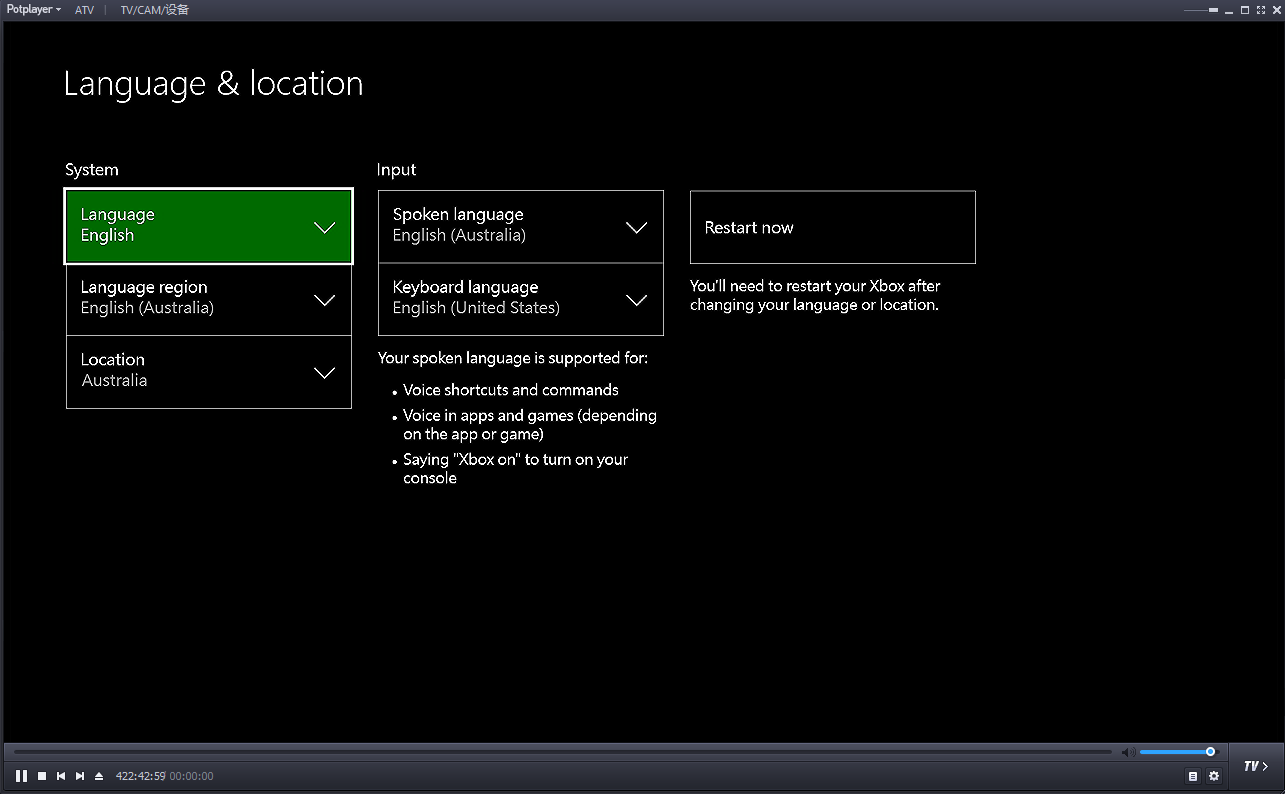Click the eject/open file icon
1285x794 pixels.
pyautogui.click(x=99, y=776)
